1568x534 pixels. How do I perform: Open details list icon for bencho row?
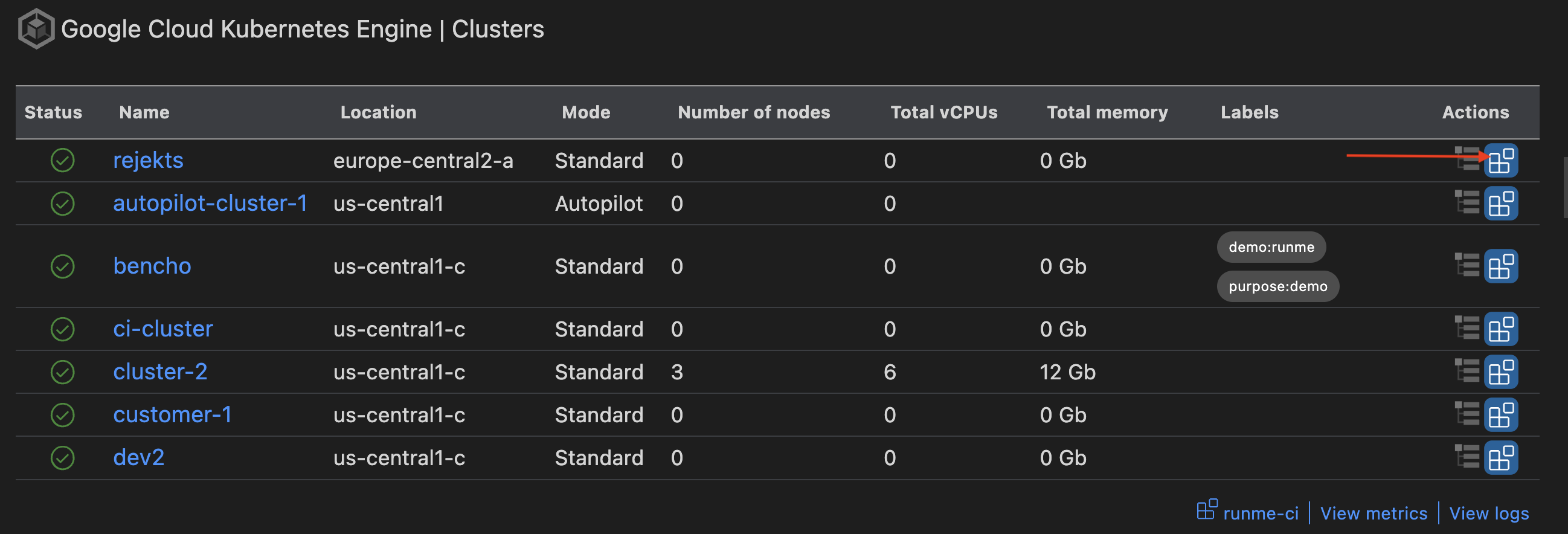[1467, 265]
